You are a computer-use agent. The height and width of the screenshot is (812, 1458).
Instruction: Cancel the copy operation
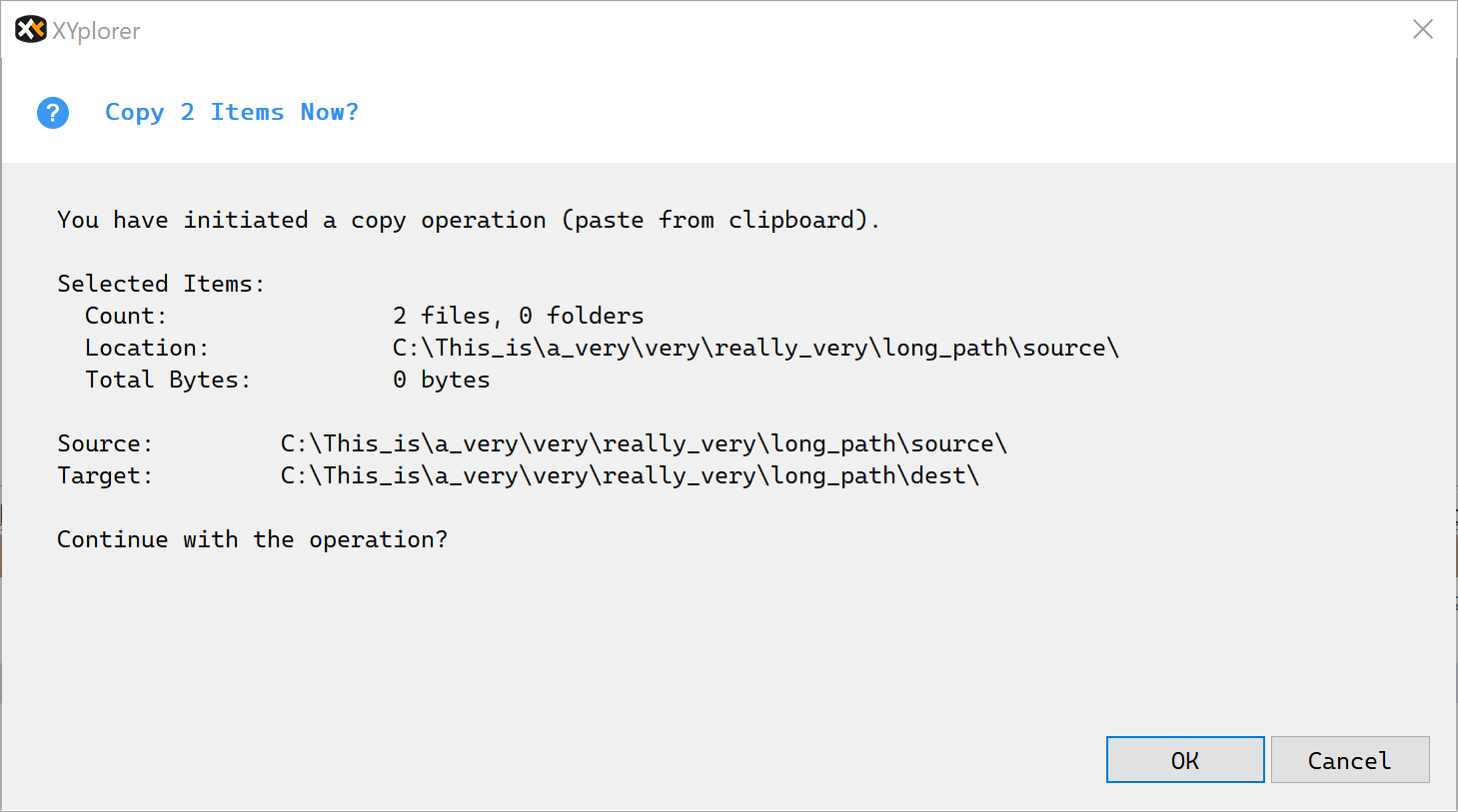pyautogui.click(x=1349, y=759)
